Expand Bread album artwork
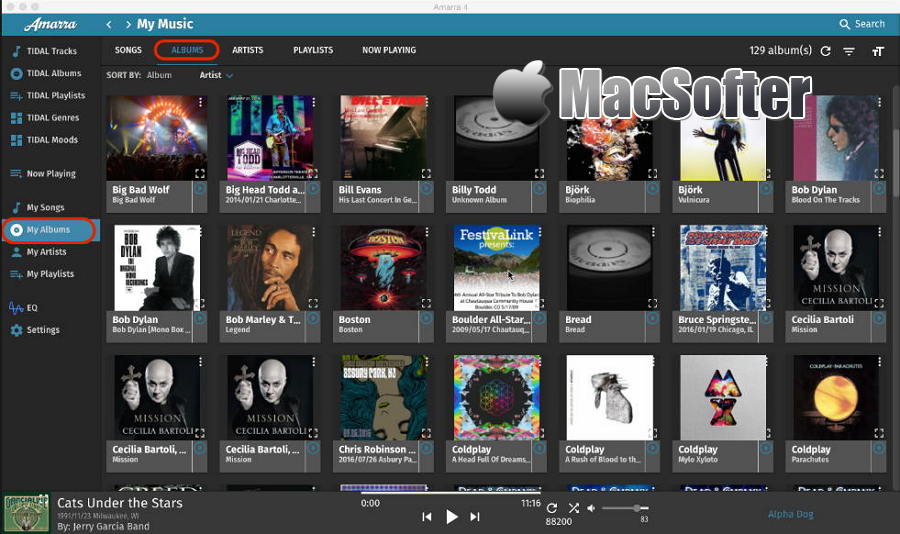The width and height of the screenshot is (900, 534). pos(653,303)
